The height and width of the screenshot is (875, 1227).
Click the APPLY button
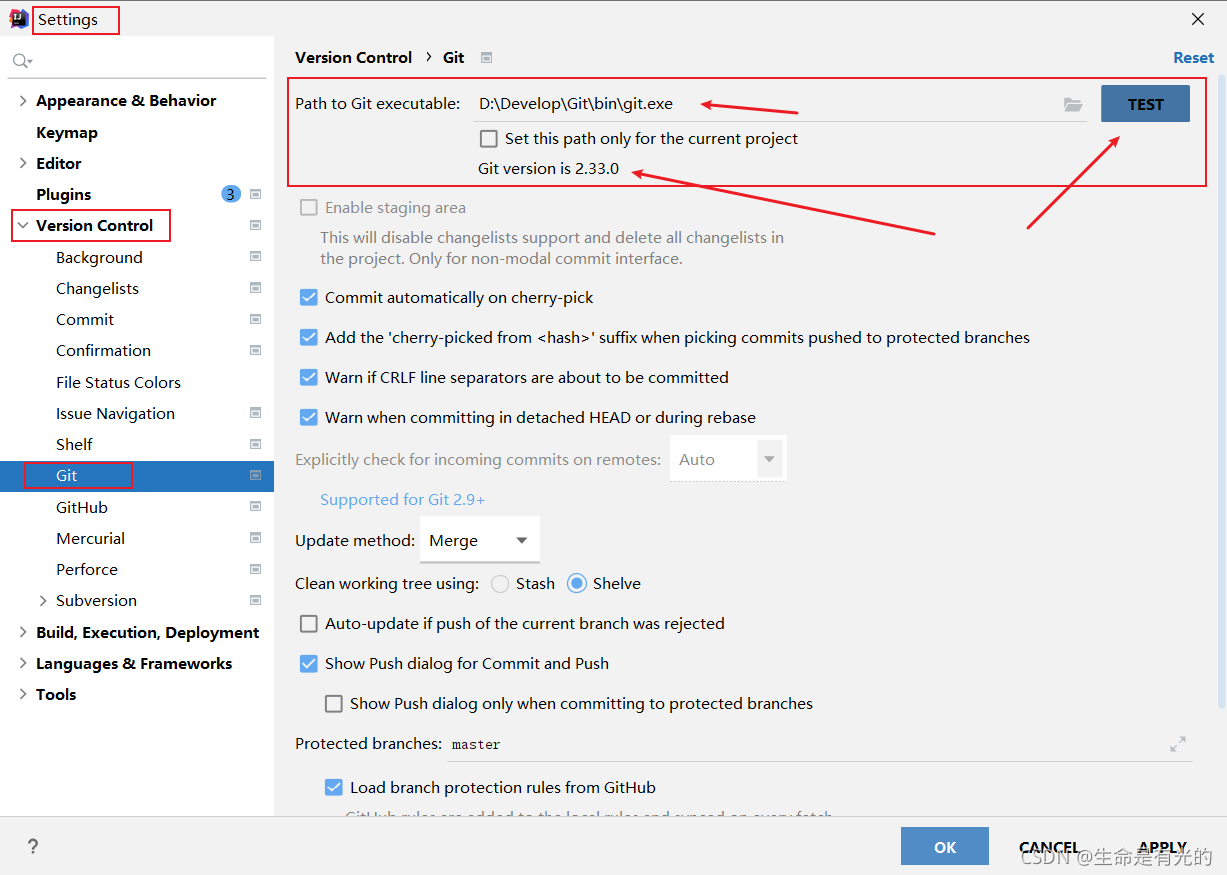1163,847
